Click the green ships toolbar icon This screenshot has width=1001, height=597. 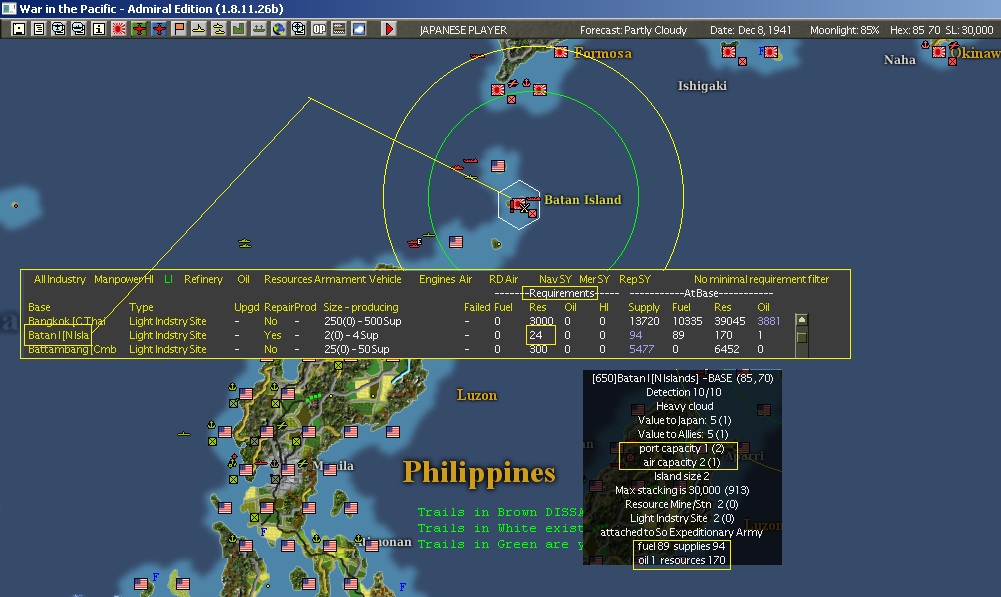(259, 29)
